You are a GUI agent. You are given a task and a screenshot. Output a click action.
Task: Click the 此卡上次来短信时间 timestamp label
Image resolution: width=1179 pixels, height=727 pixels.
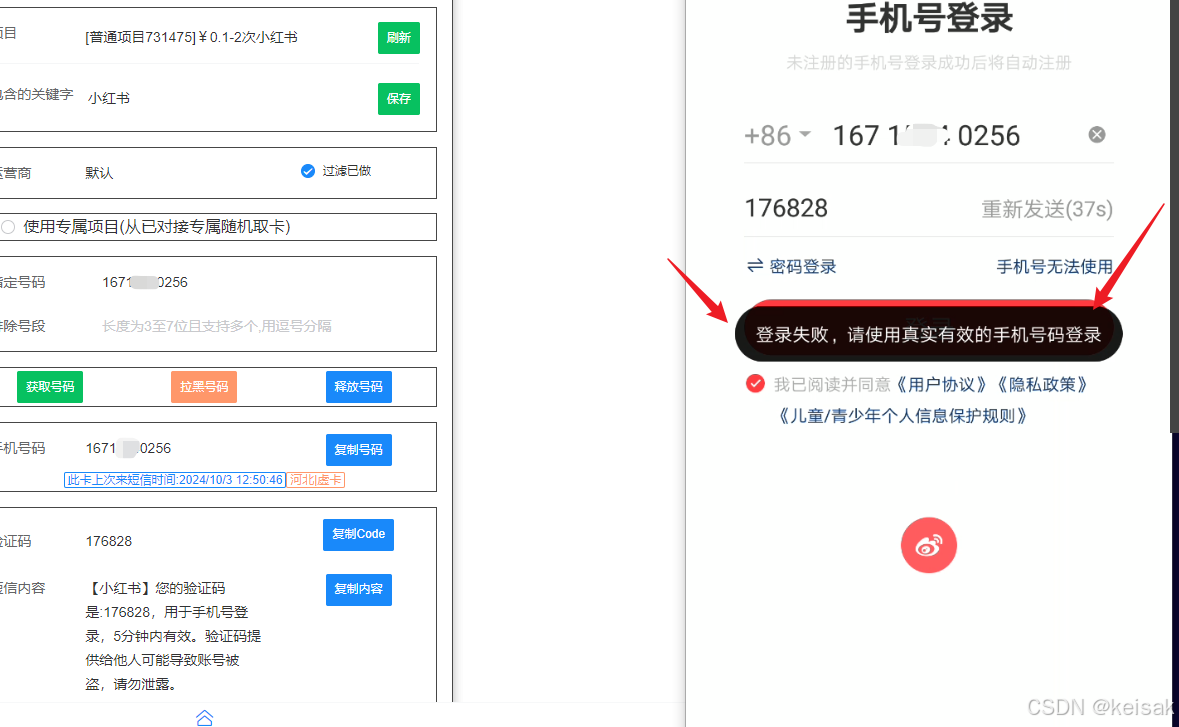tap(175, 480)
